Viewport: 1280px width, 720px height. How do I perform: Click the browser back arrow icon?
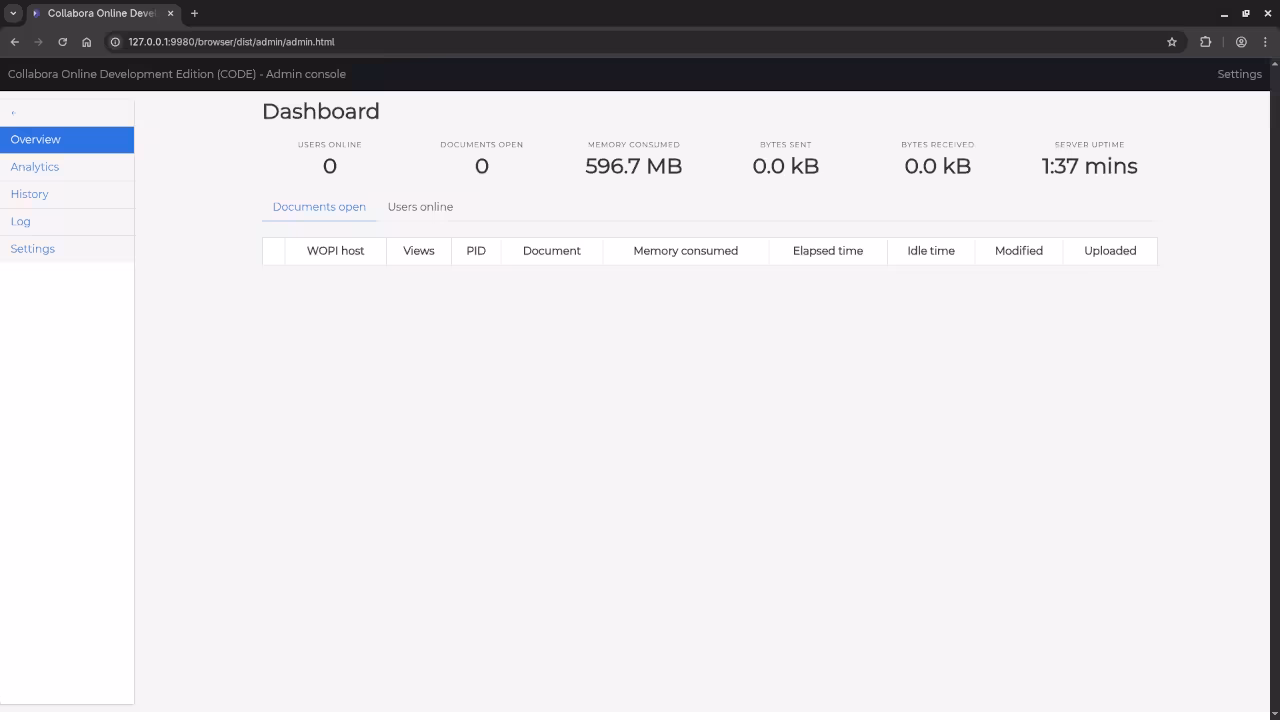pyautogui.click(x=15, y=42)
